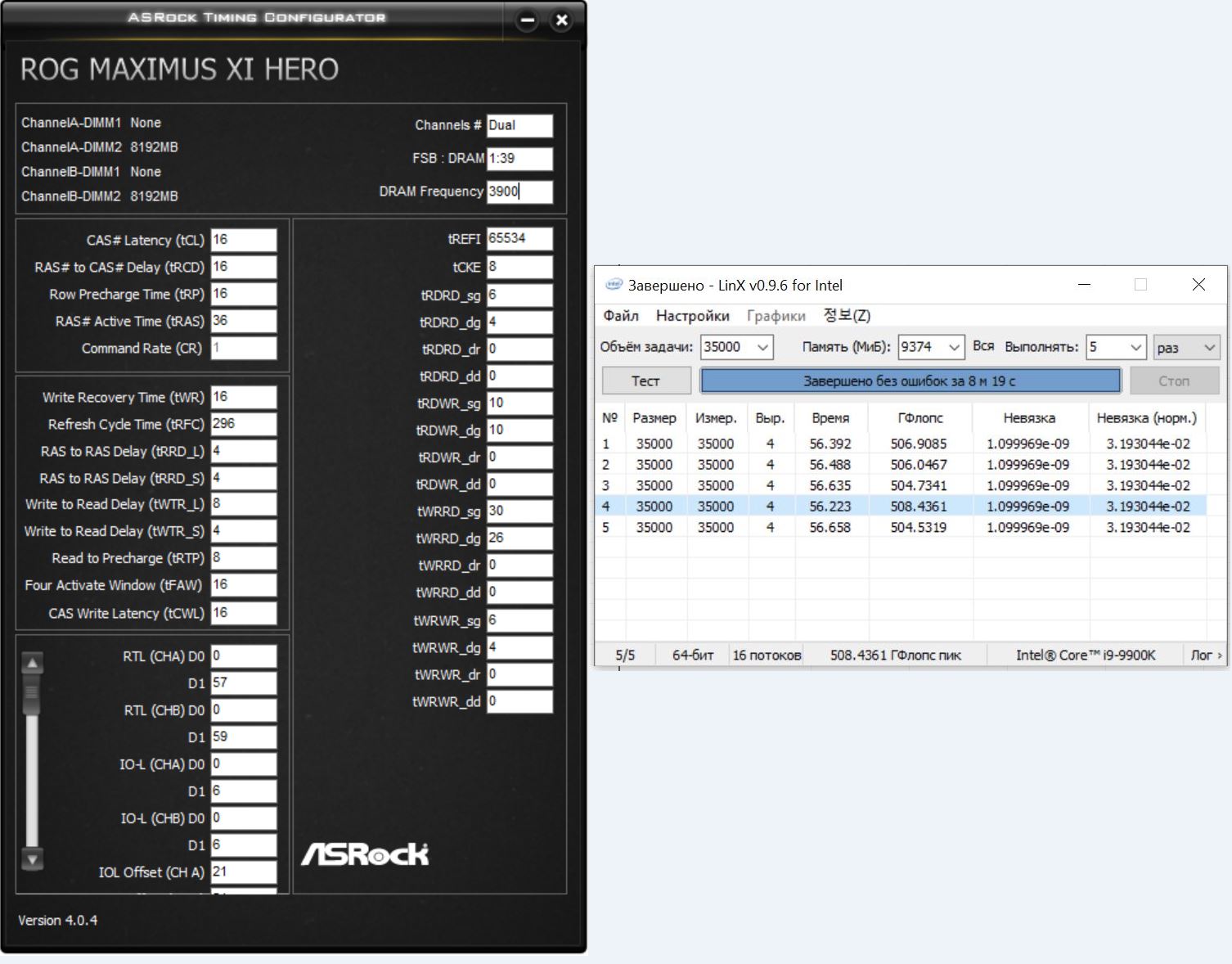The image size is (1232, 964).
Task: Sort by the Выр. column header
Action: tap(770, 418)
